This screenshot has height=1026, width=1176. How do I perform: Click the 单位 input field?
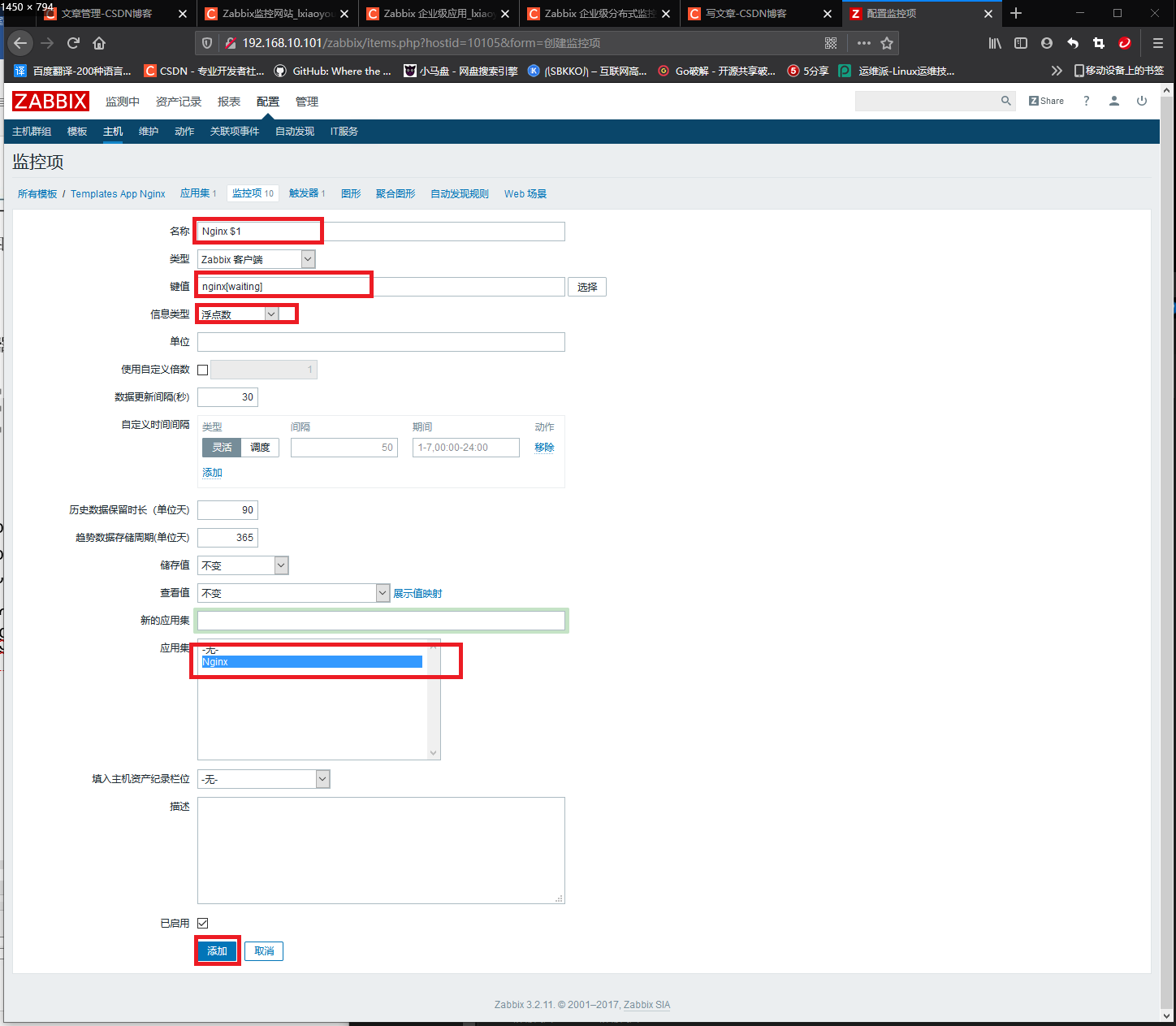[x=381, y=342]
